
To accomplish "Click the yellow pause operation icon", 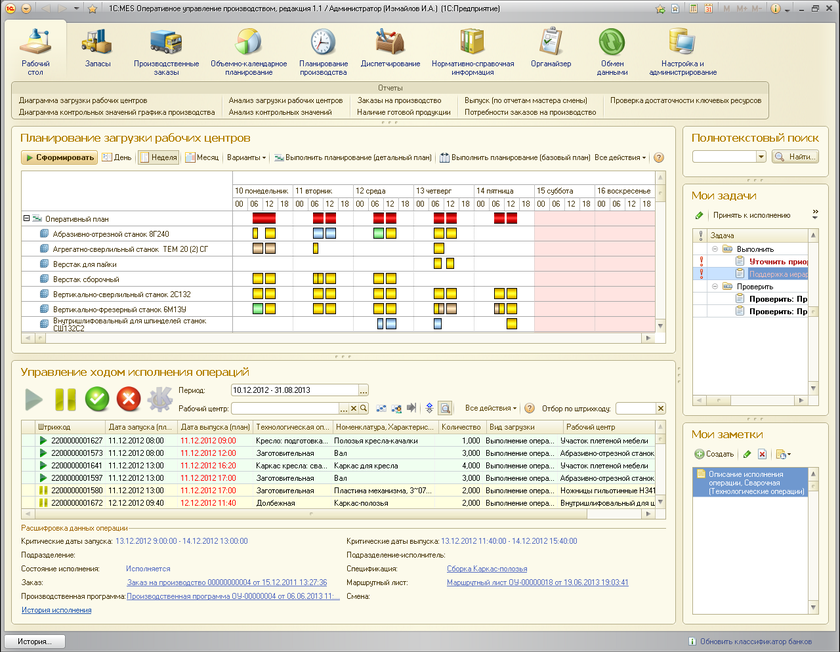I will pyautogui.click(x=66, y=399).
